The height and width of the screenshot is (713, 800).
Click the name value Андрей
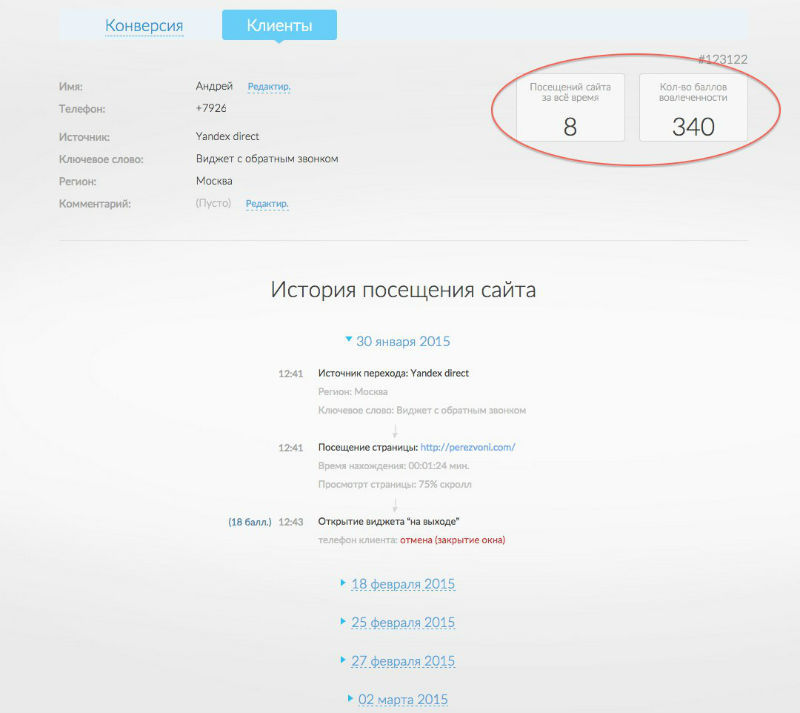pos(214,86)
